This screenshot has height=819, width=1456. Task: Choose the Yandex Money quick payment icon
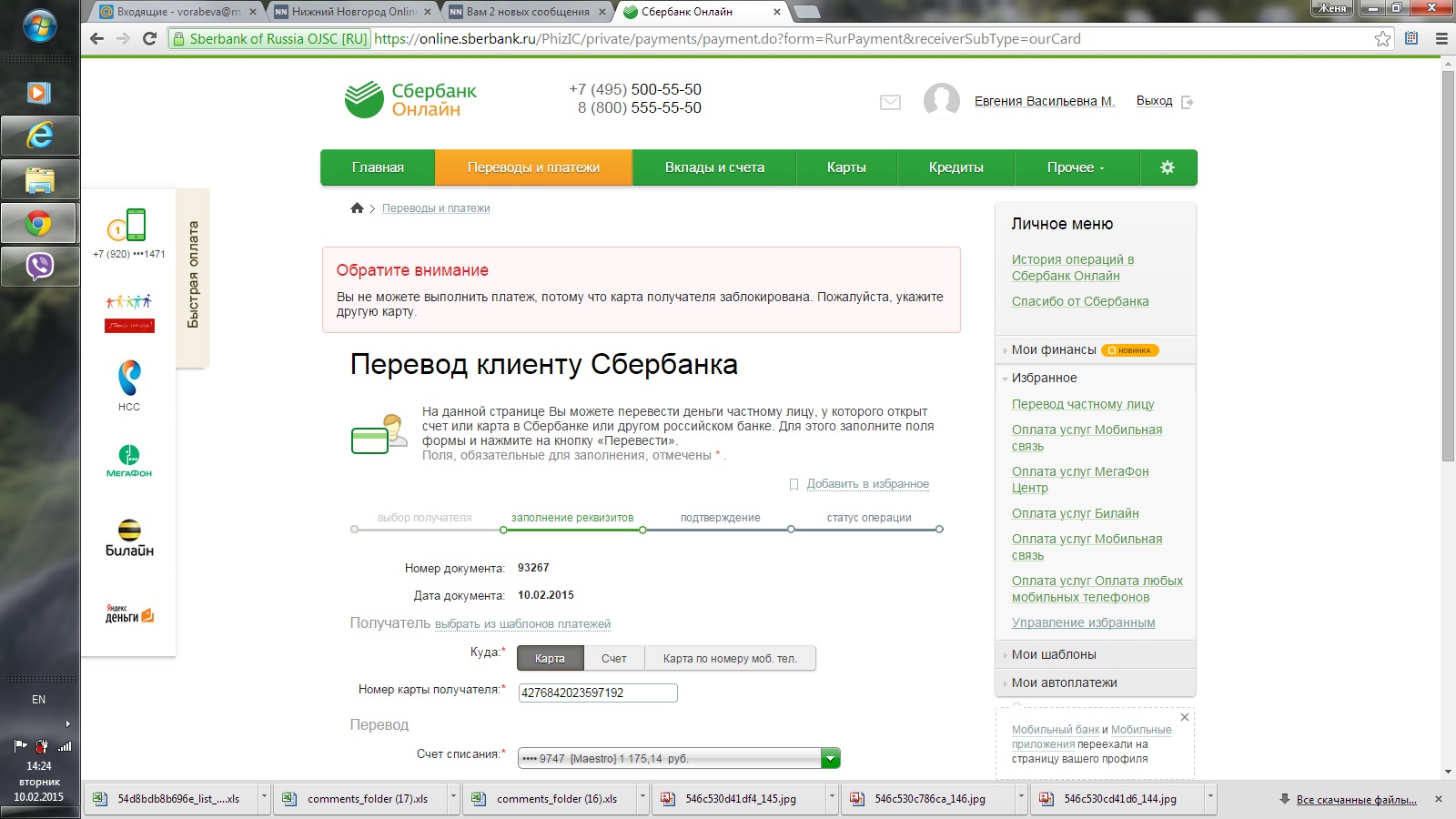click(x=129, y=614)
